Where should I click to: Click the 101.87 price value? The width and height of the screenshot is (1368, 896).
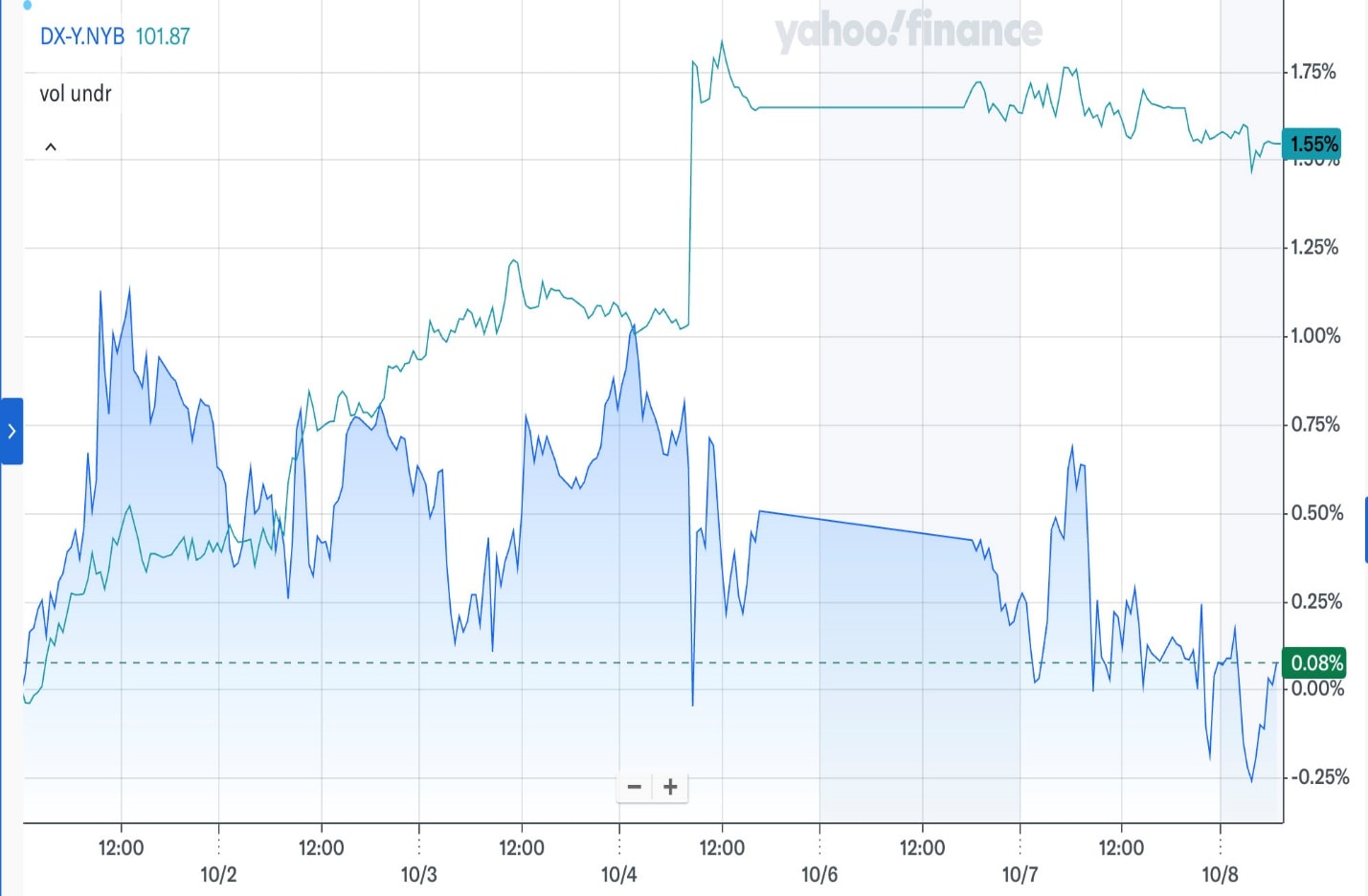tap(163, 36)
